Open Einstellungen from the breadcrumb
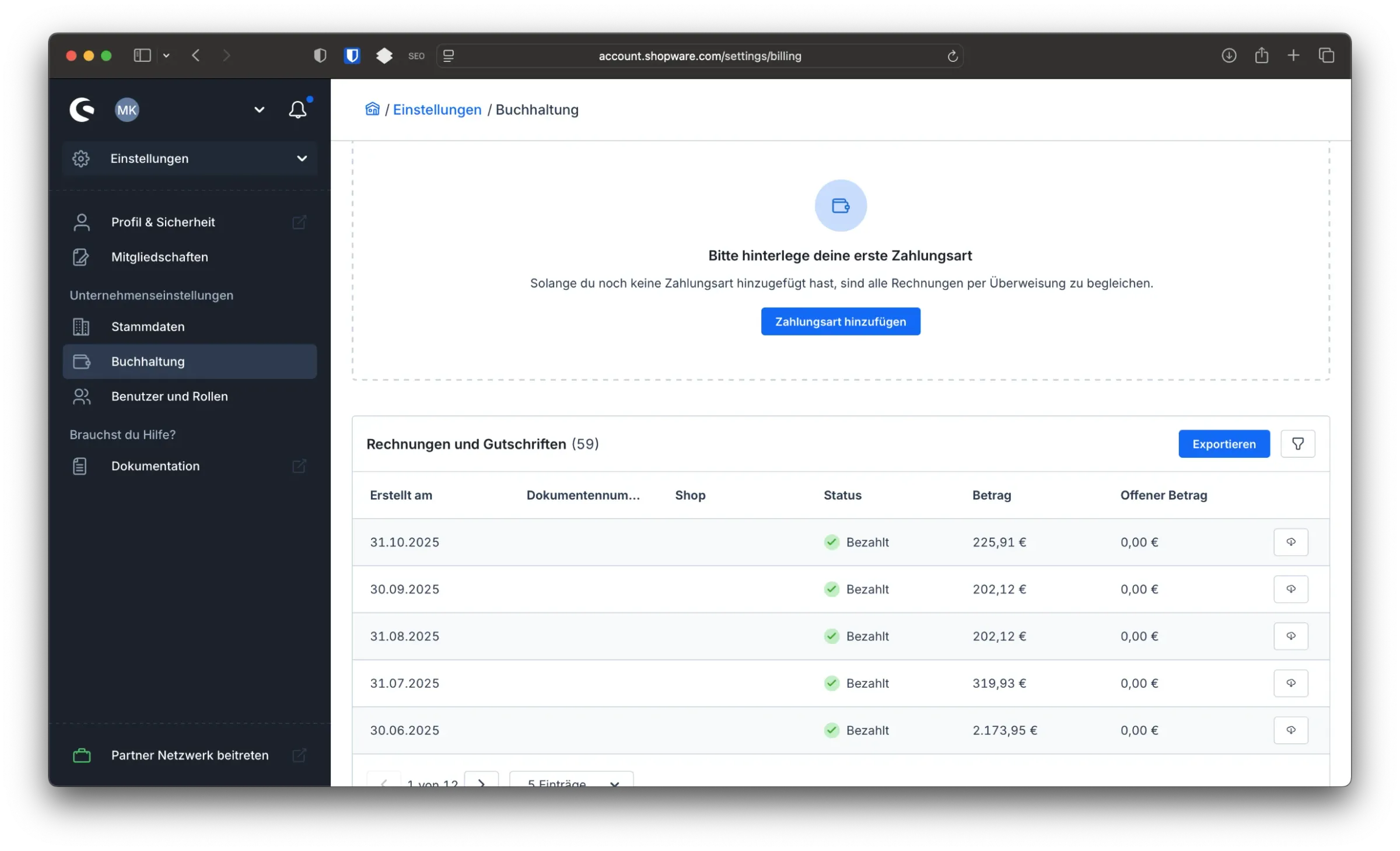The width and height of the screenshot is (1400, 851). click(x=437, y=109)
